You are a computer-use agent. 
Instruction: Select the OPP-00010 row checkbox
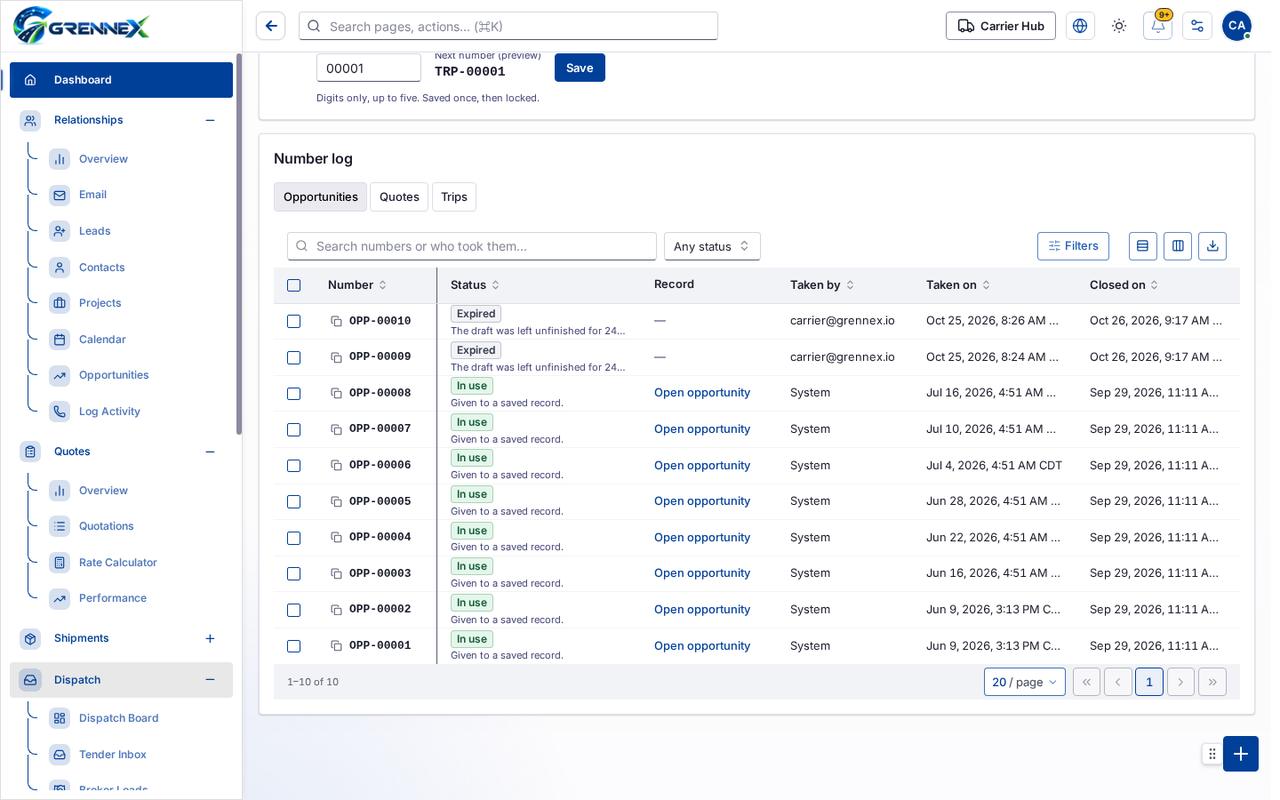point(294,321)
